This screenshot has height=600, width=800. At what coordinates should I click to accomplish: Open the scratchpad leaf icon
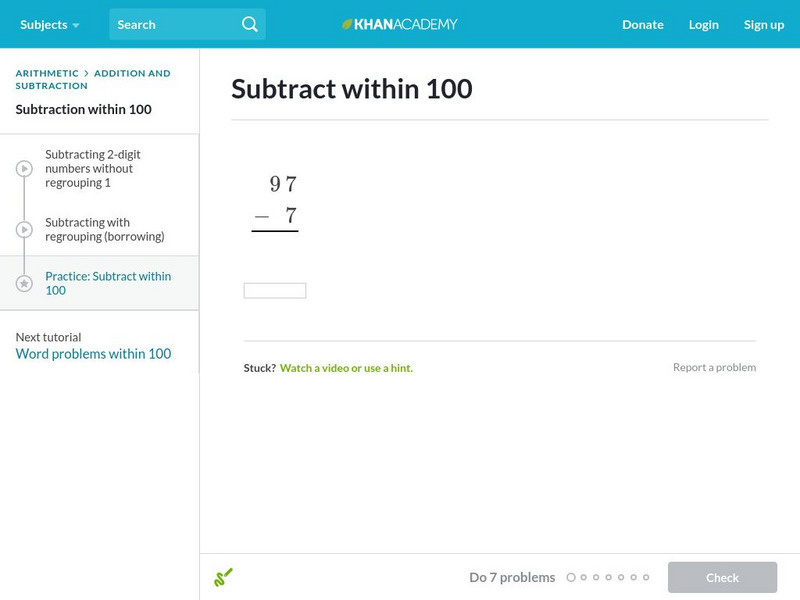(x=224, y=577)
